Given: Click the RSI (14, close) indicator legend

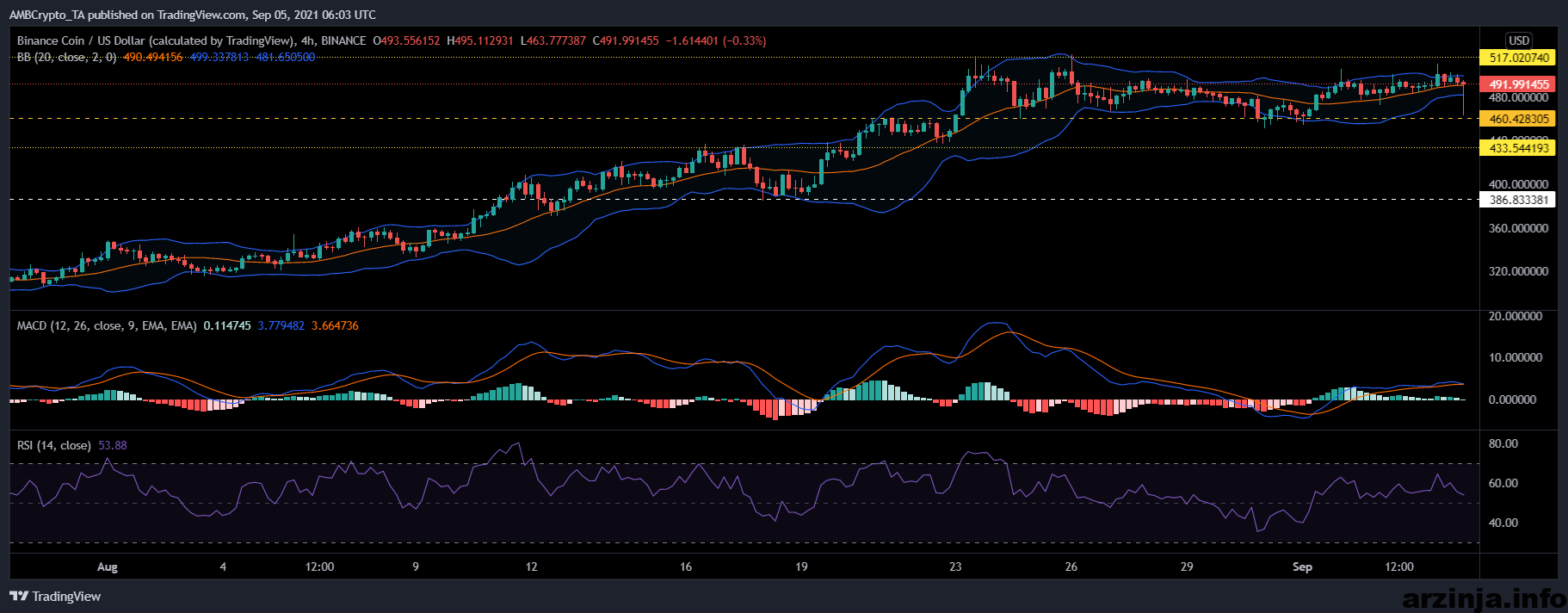Looking at the screenshot, I should 53,445.
